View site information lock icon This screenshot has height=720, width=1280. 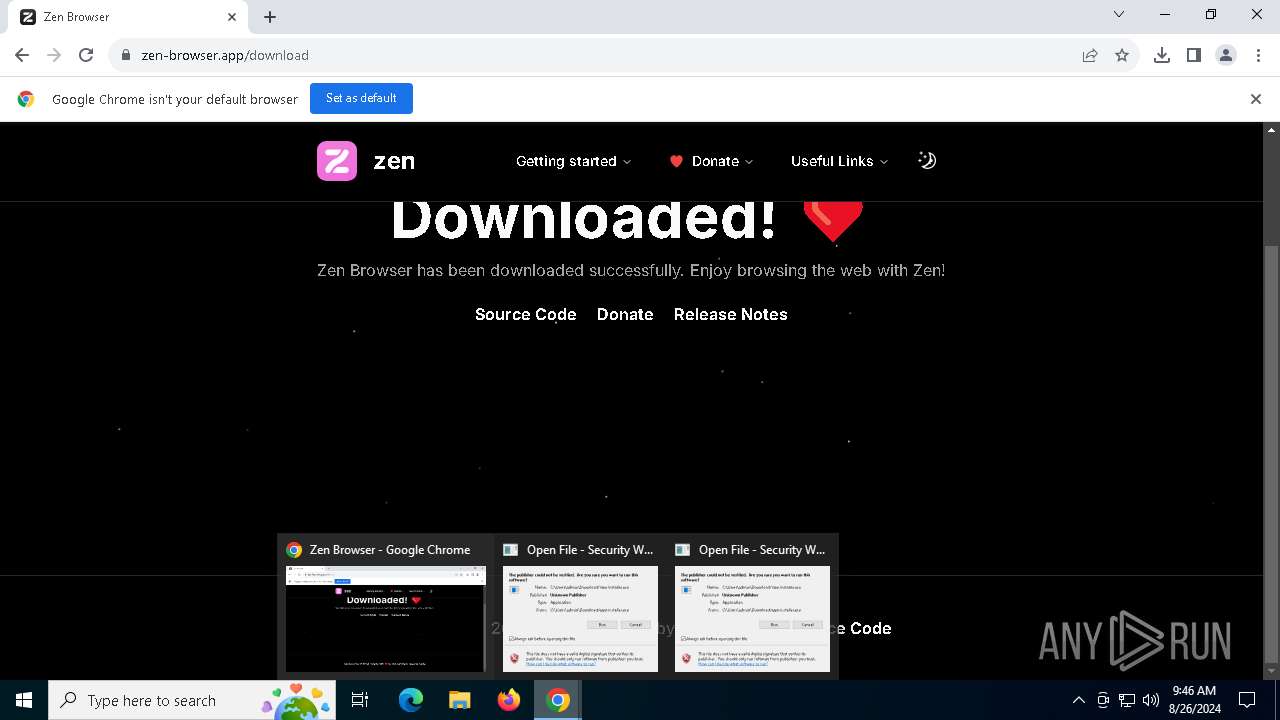click(x=126, y=55)
